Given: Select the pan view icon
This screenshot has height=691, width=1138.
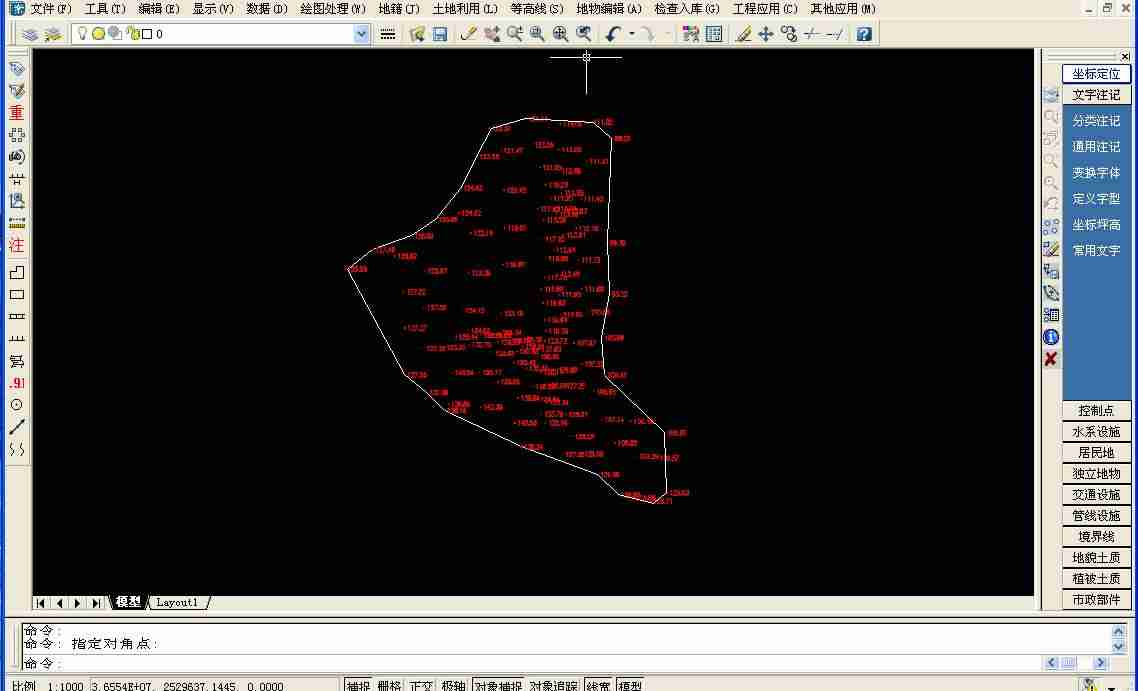Looking at the screenshot, I should tap(491, 34).
